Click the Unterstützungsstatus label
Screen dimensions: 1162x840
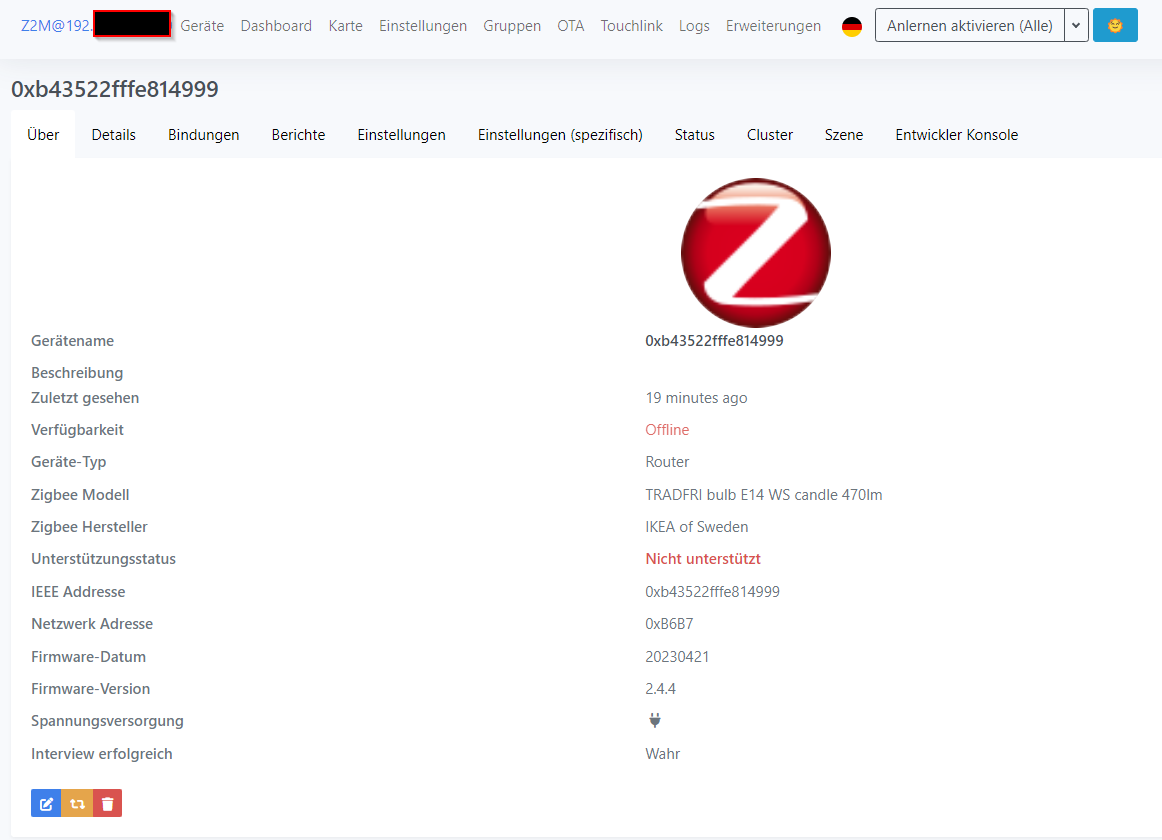[x=104, y=559]
